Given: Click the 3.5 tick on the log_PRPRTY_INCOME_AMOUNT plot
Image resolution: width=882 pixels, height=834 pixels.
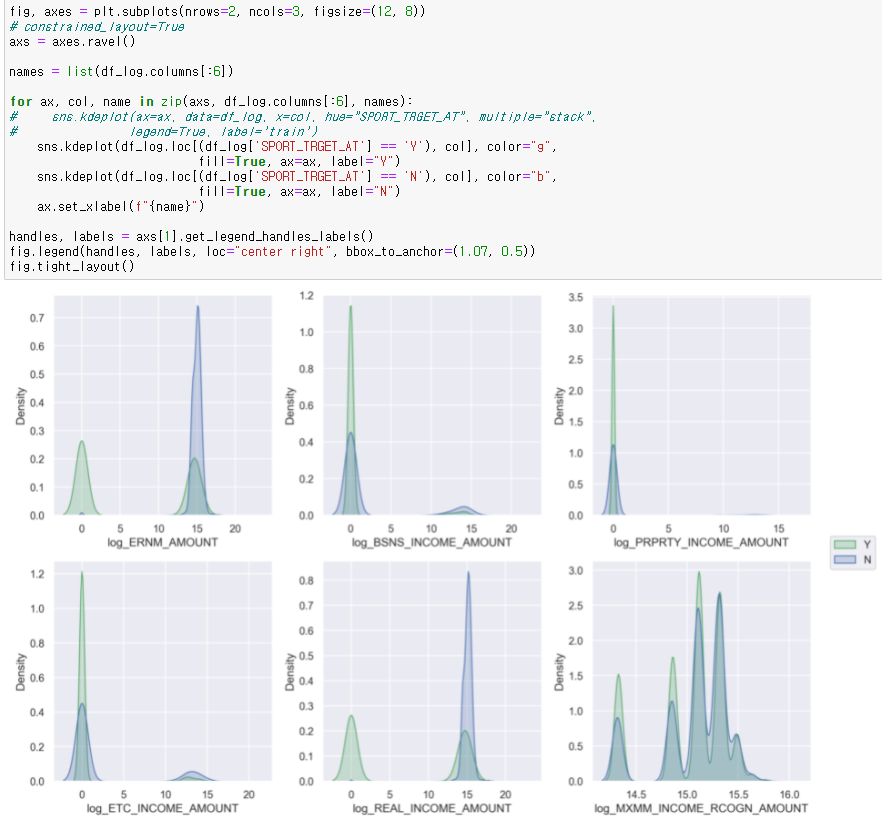Looking at the screenshot, I should (575, 297).
